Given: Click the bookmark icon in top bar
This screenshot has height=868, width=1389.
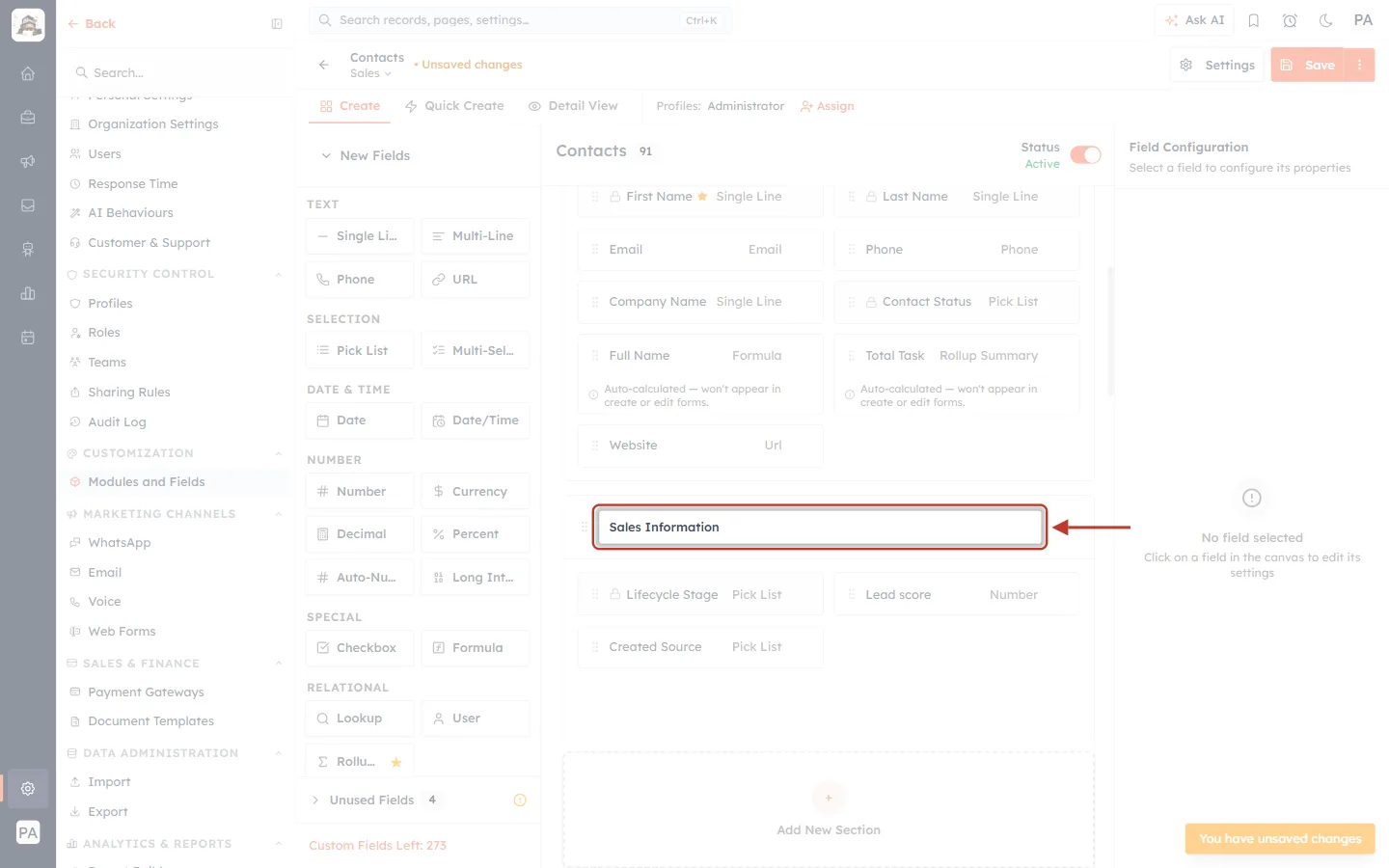Looking at the screenshot, I should pos(1254,20).
